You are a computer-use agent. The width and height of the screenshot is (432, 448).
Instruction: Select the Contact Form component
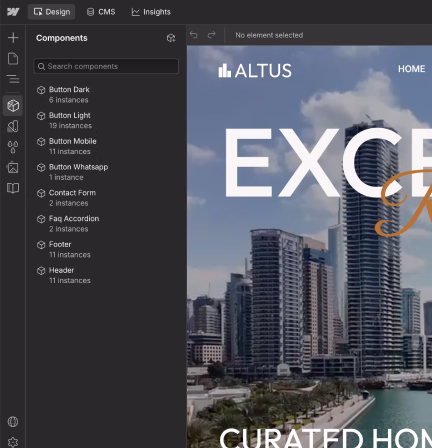tap(106, 198)
